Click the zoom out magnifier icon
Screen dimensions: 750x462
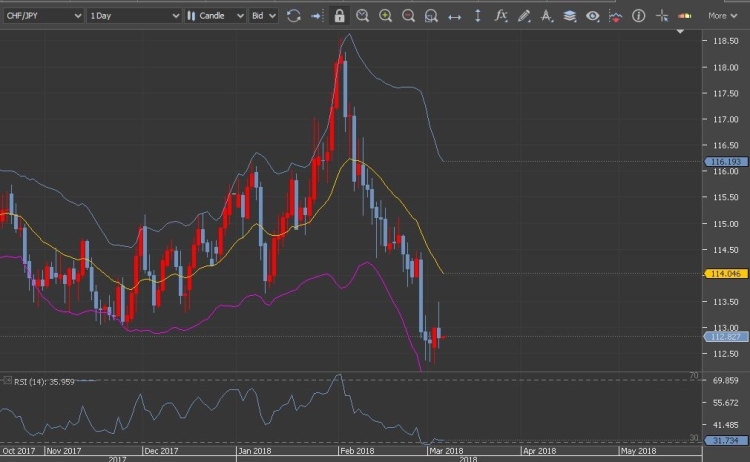point(408,16)
